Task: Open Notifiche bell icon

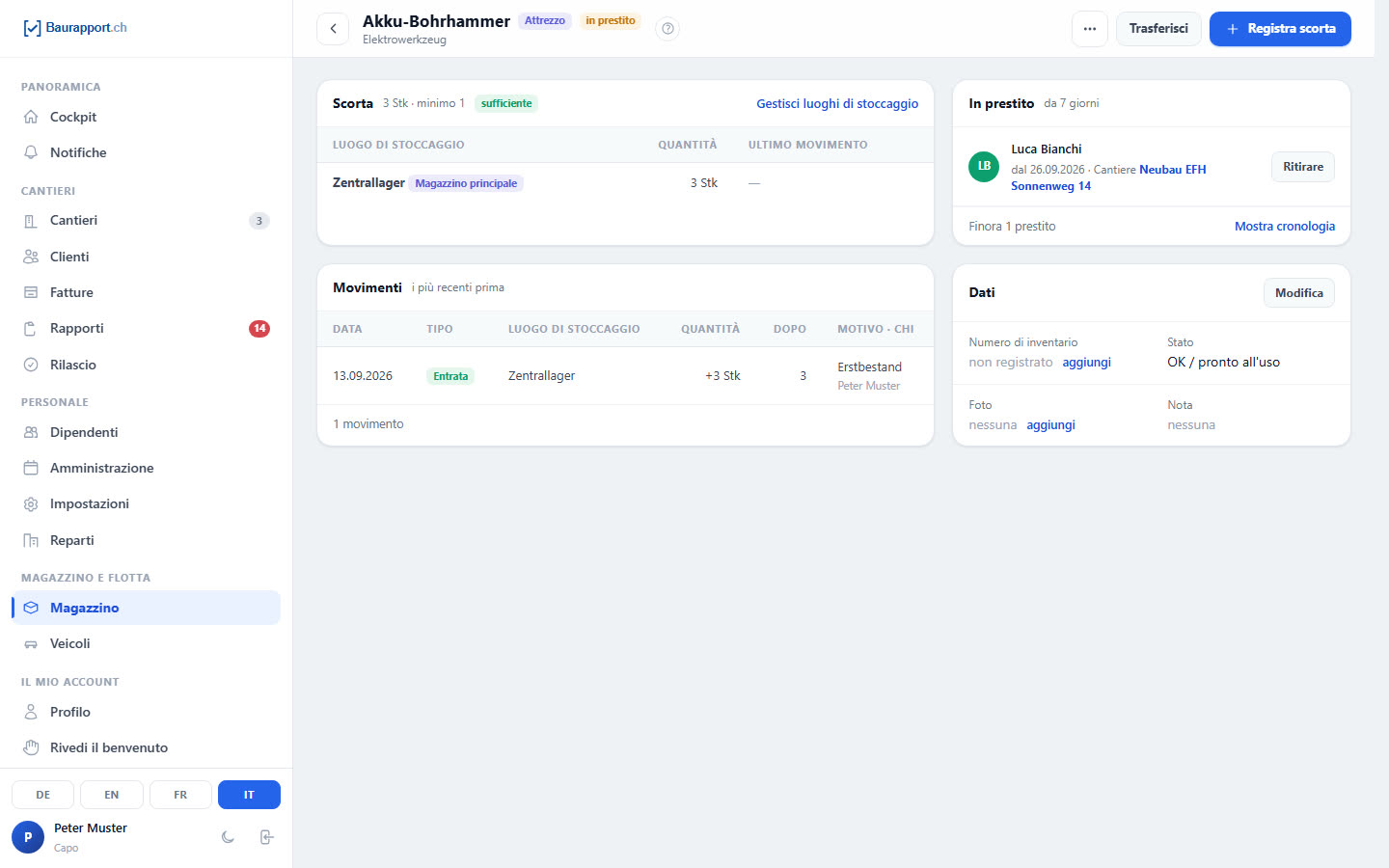Action: [x=31, y=152]
